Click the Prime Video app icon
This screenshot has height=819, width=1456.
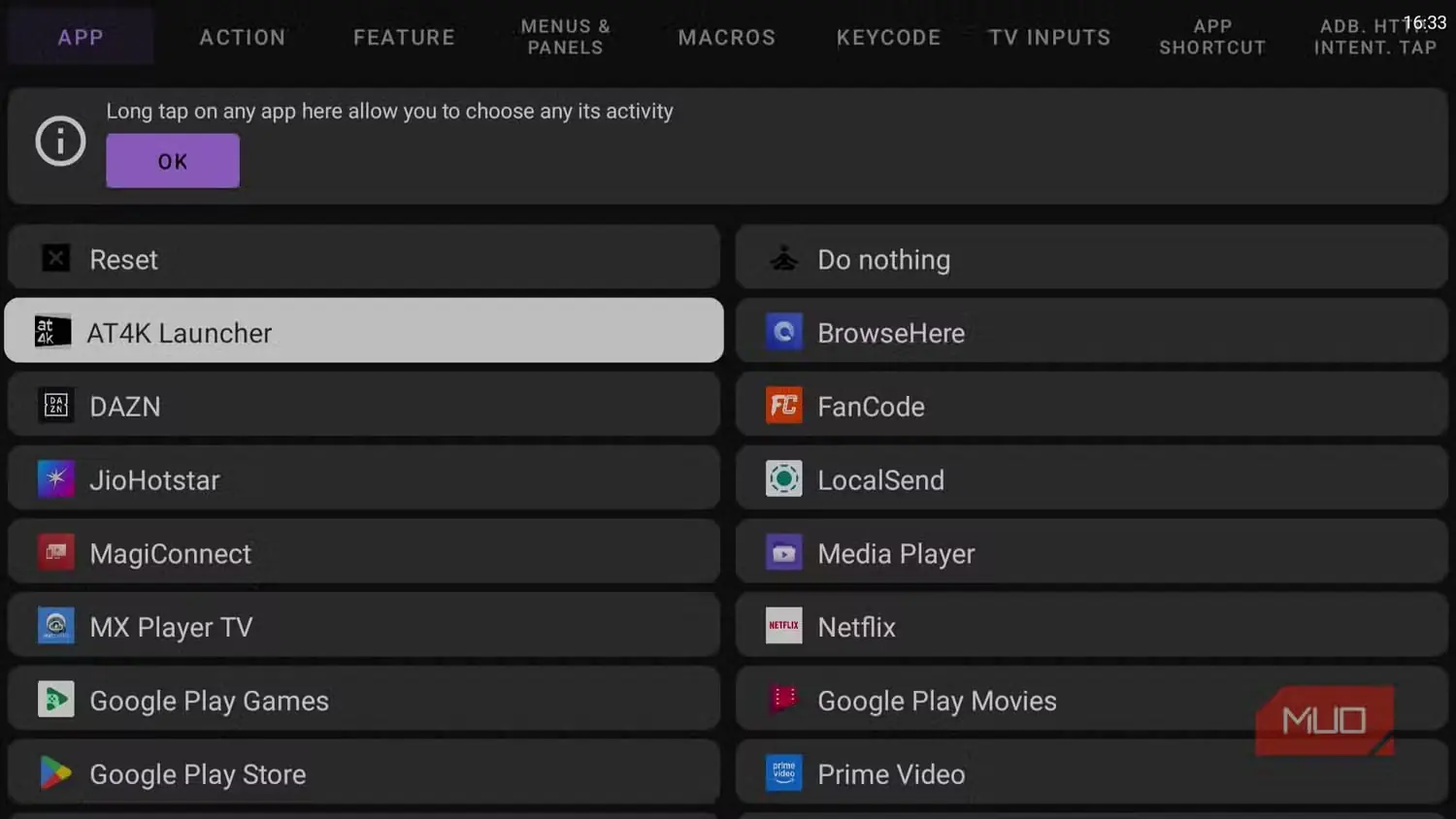[783, 773]
